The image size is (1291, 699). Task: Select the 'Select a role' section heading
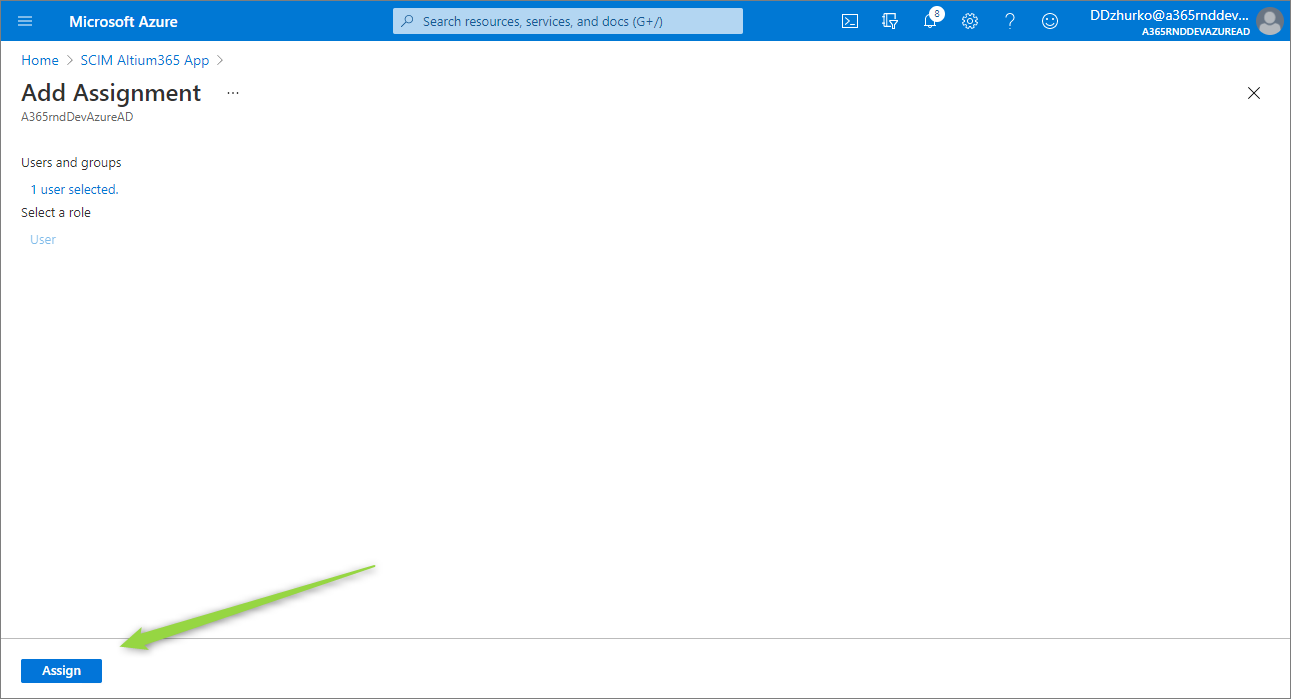[56, 212]
